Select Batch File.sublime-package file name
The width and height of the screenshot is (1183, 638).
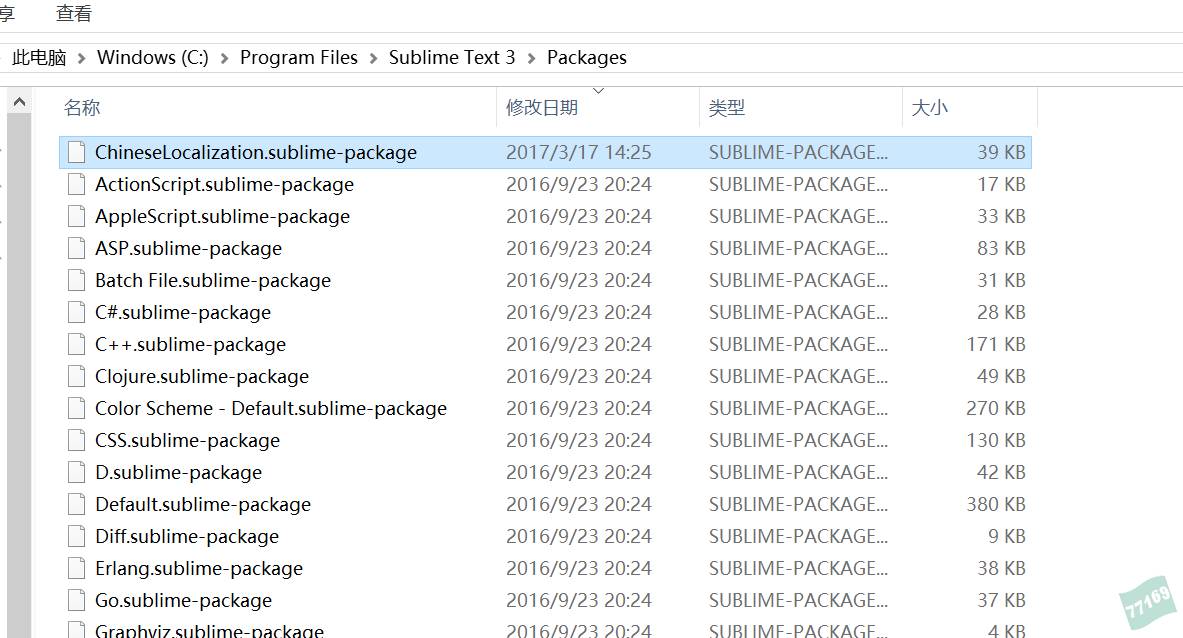pyautogui.click(x=213, y=281)
